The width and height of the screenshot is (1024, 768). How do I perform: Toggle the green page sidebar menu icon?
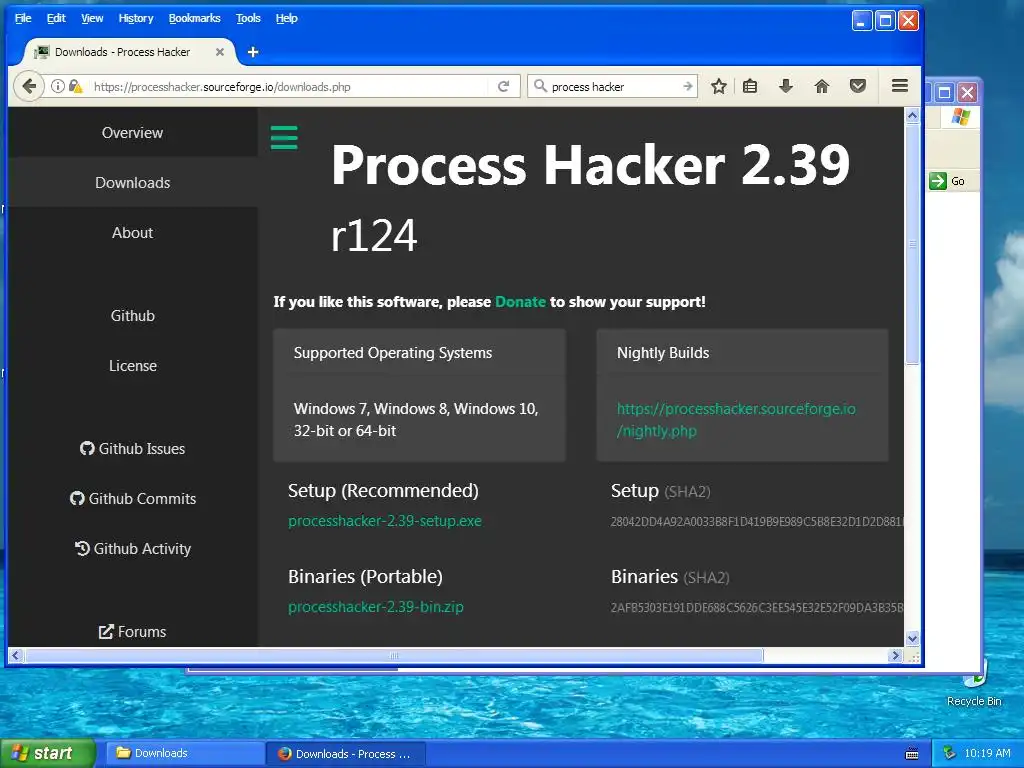coord(284,137)
